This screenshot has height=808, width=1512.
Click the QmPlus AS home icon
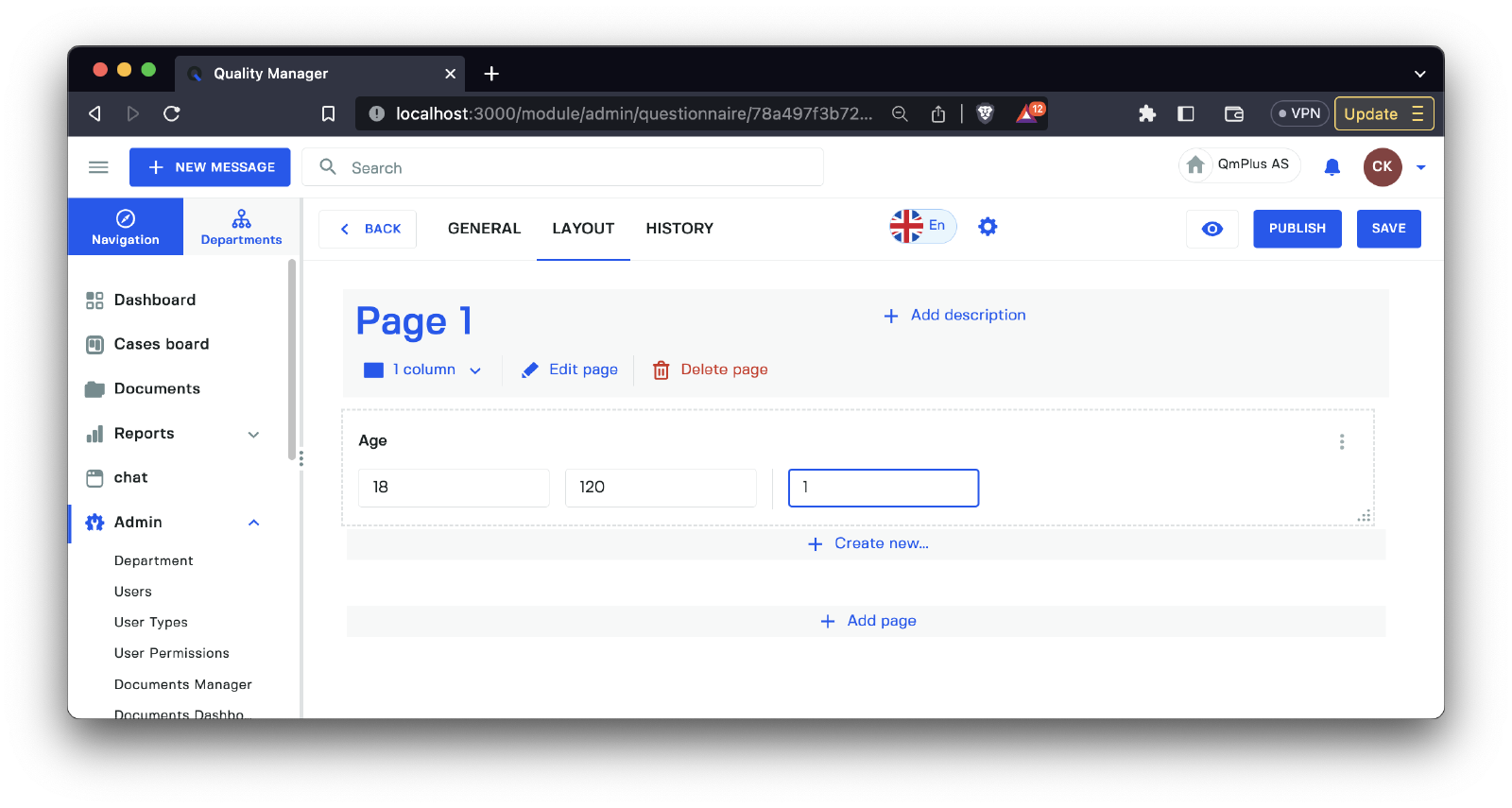(1195, 165)
